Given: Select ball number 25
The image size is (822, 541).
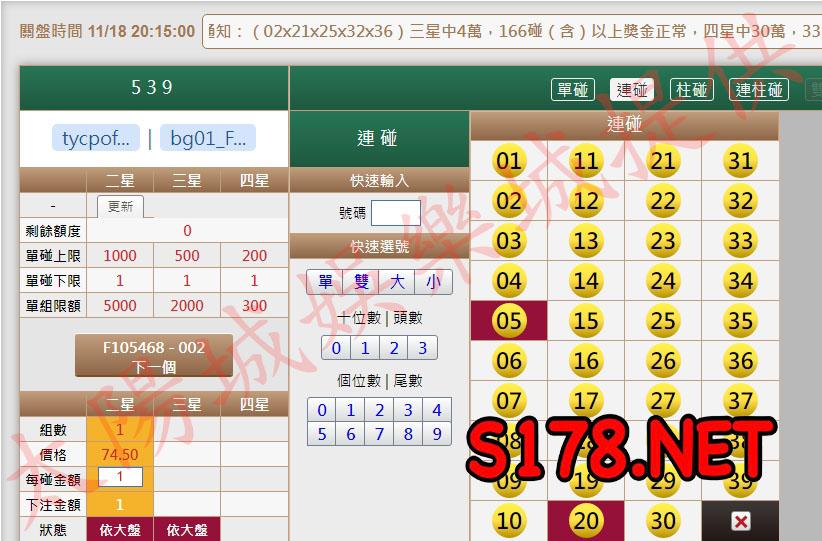Looking at the screenshot, I should (663, 320).
